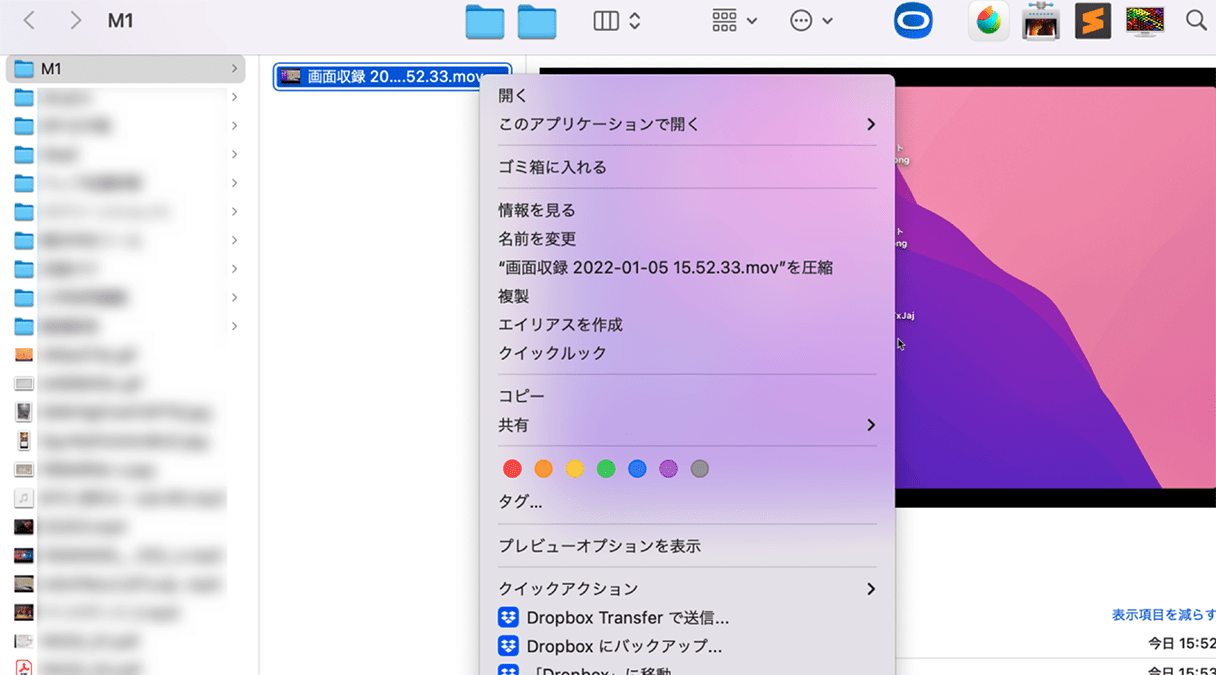1216x675 pixels.
Task: Apply the green color tag
Action: click(x=605, y=468)
